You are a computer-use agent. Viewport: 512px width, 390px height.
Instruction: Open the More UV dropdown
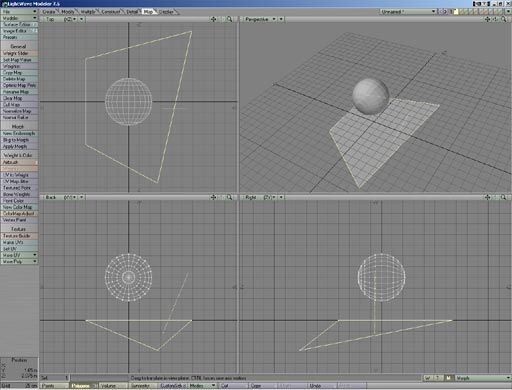[19, 255]
